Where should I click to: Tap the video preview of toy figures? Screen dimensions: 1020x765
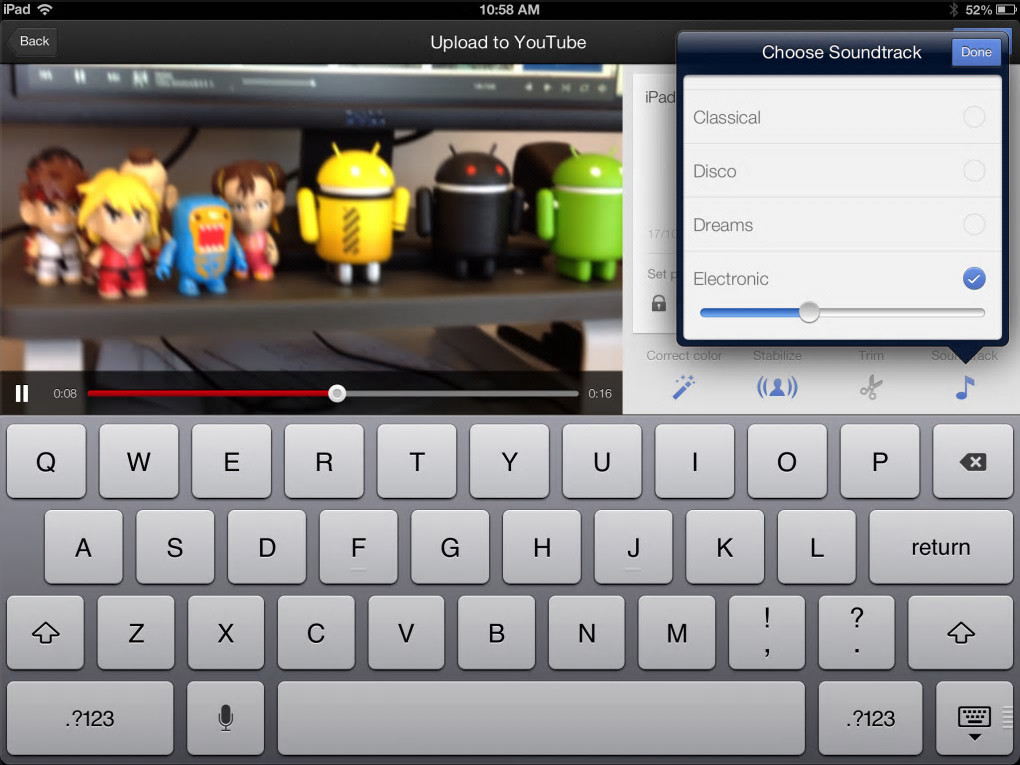[x=311, y=218]
